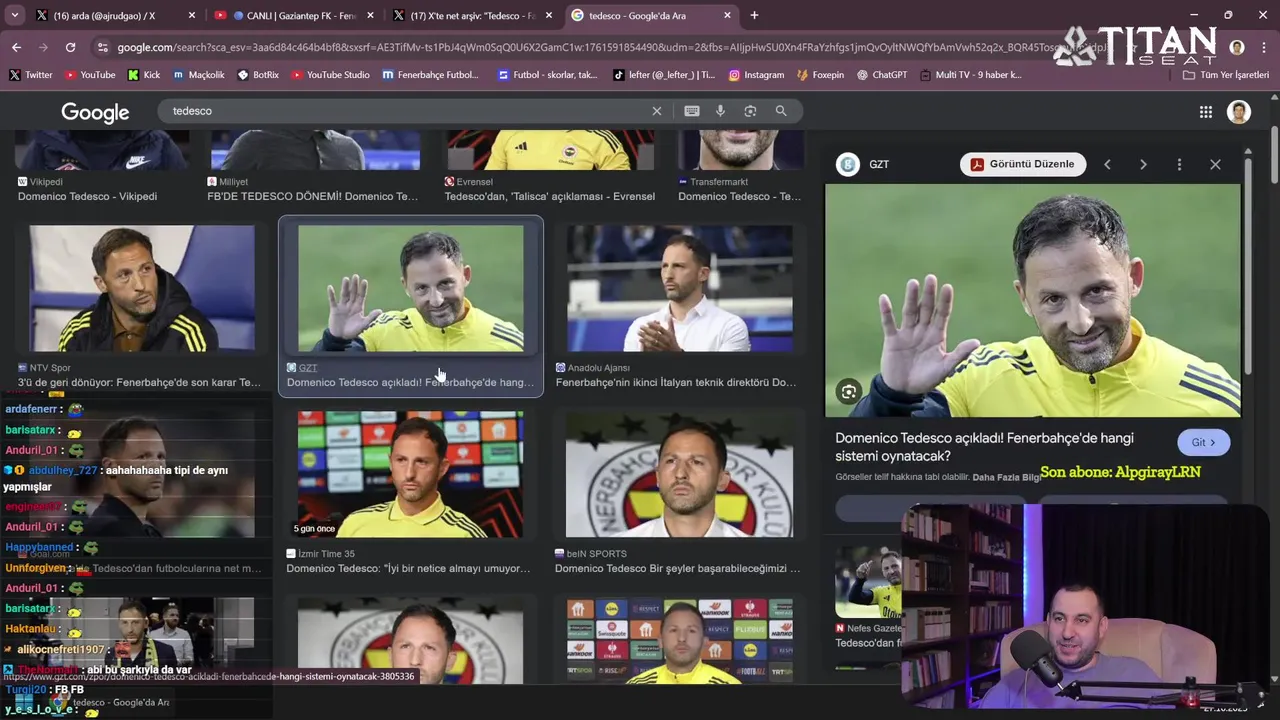This screenshot has height=720, width=1280.
Task: Show the previous image in the preview panel
Action: 1107,164
